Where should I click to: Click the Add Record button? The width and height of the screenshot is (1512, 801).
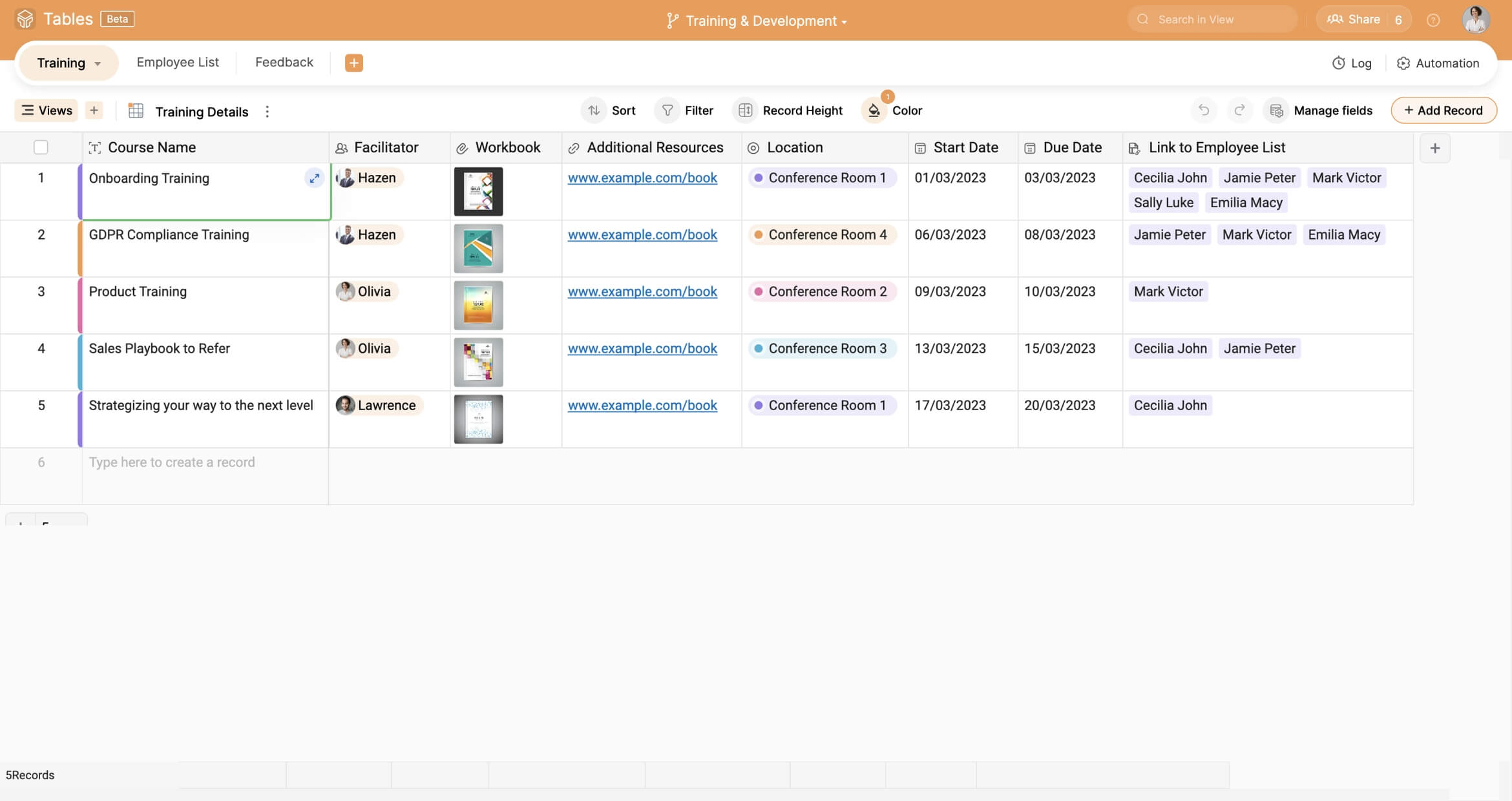tap(1444, 110)
